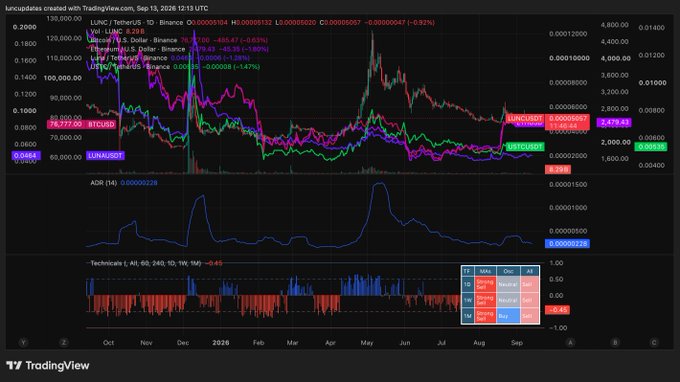
Task: Click Aug on the time axis
Action: 479,343
